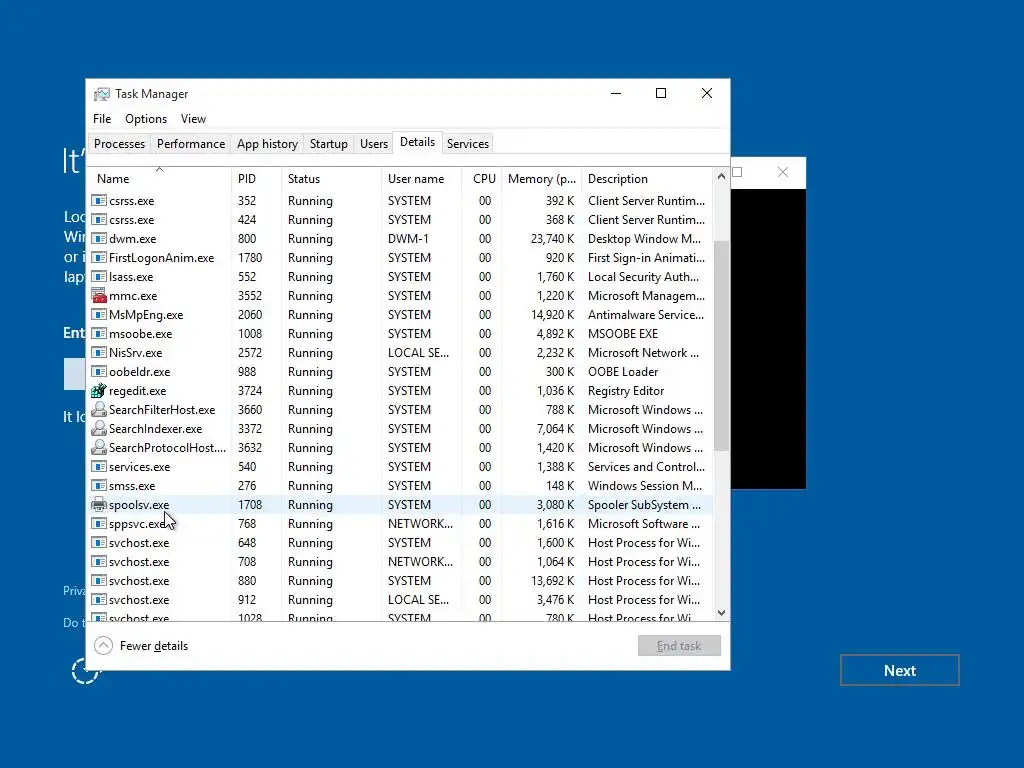
Task: Click the svchost.exe PID 708 icon
Action: (99, 562)
